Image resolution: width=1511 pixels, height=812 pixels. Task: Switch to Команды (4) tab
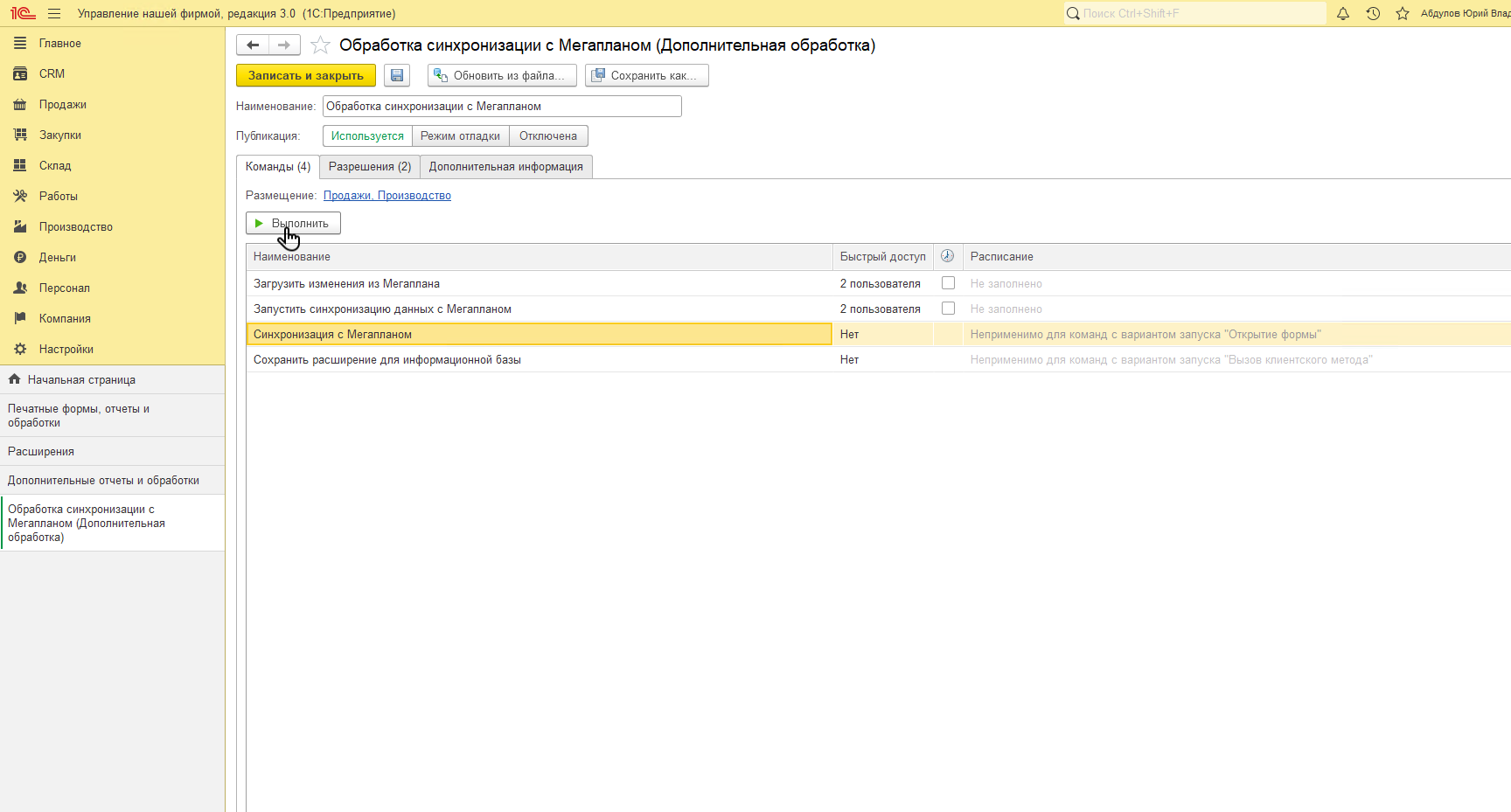tap(278, 167)
